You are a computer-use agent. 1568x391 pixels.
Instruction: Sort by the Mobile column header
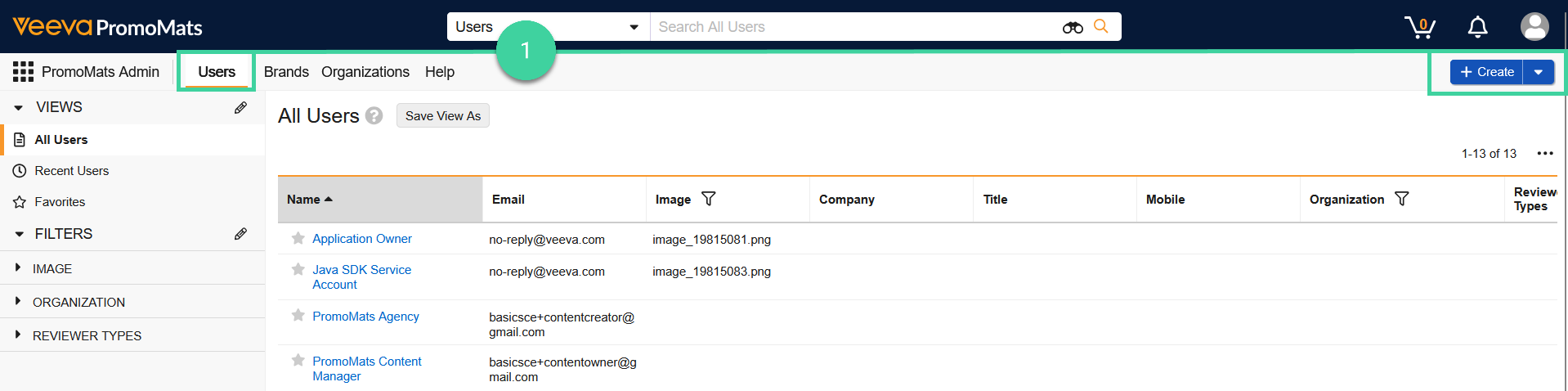click(1218, 200)
